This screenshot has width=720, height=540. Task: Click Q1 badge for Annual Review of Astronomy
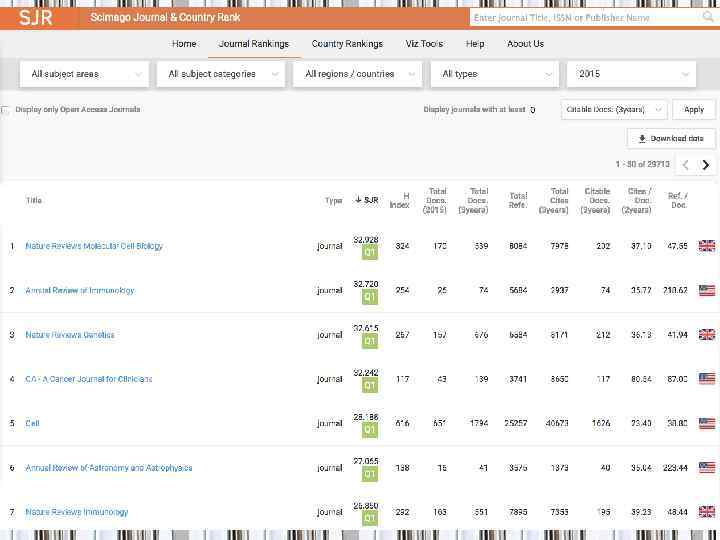click(x=370, y=474)
